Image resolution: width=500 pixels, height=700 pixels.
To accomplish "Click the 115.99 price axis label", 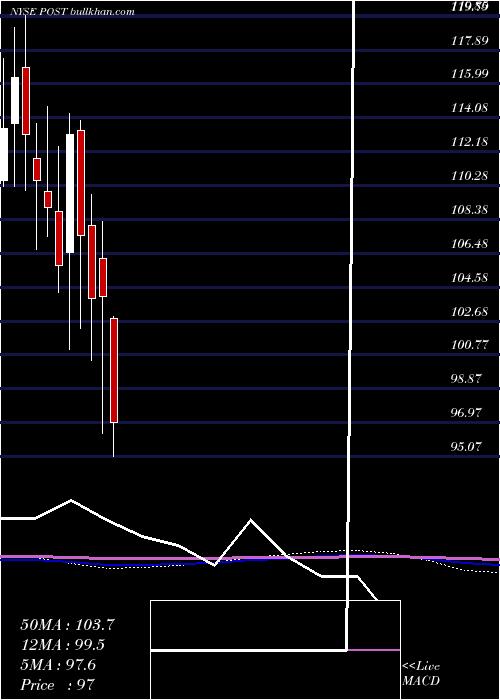I will click(470, 75).
